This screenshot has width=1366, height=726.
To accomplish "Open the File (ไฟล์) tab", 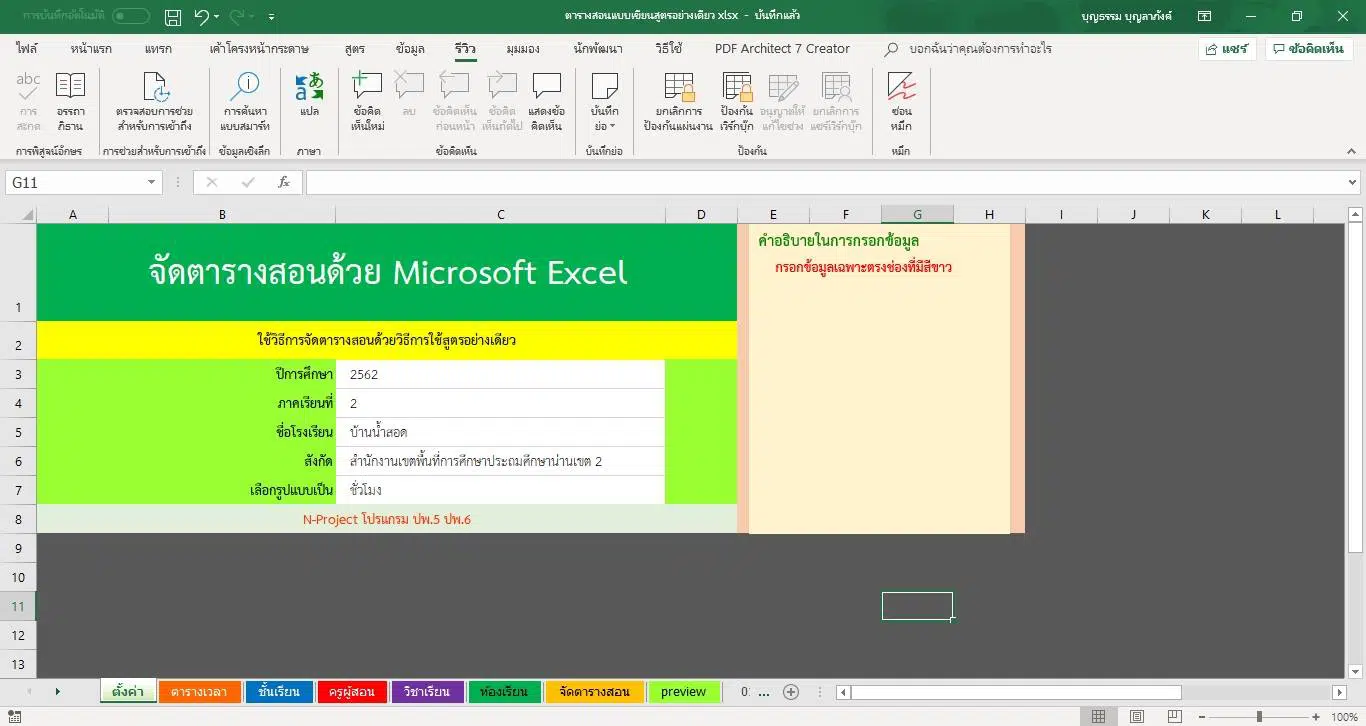I will [27, 48].
